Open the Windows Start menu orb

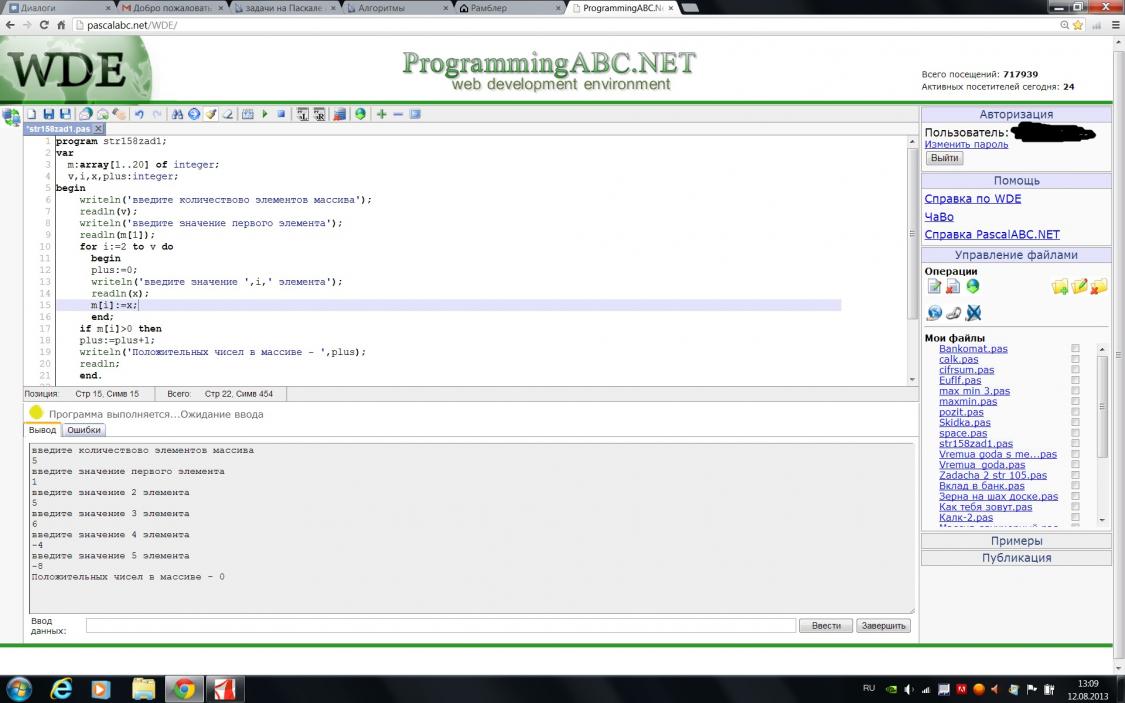[19, 689]
